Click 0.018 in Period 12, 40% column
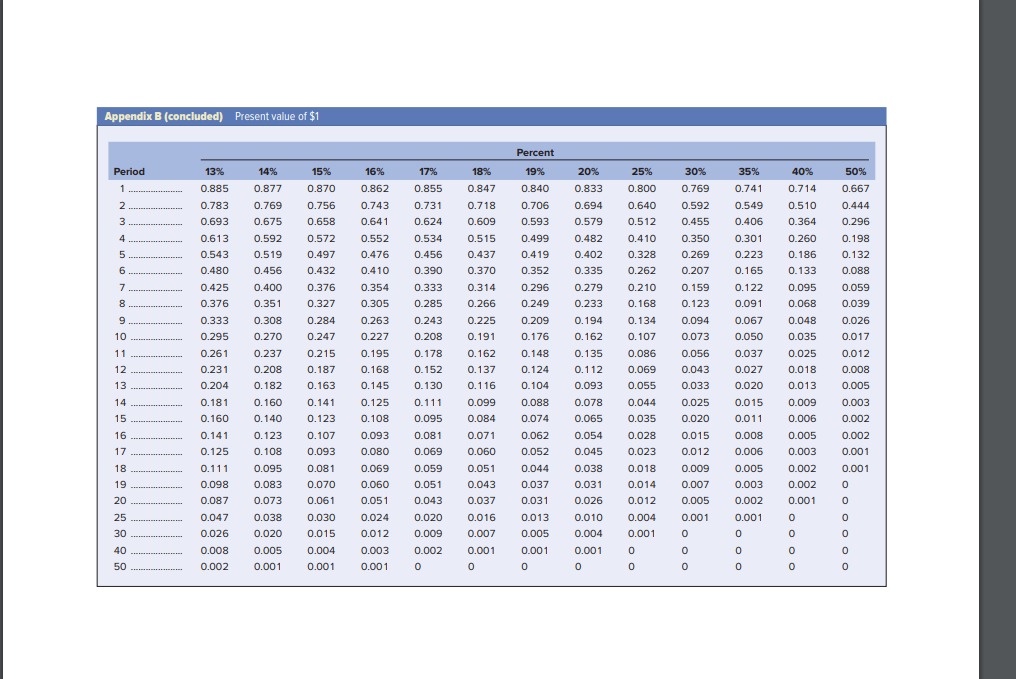The width and height of the screenshot is (1016, 679). click(x=802, y=370)
